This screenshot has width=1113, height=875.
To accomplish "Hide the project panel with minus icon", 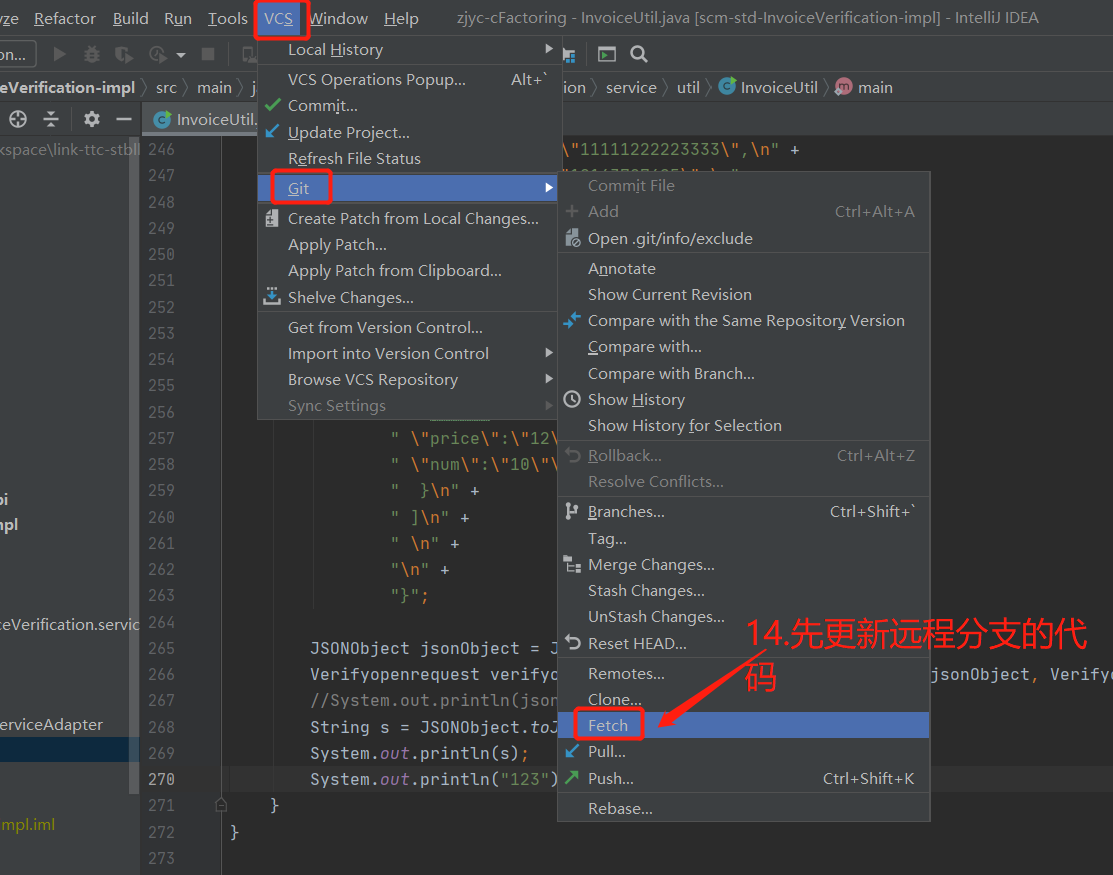I will pos(124,119).
